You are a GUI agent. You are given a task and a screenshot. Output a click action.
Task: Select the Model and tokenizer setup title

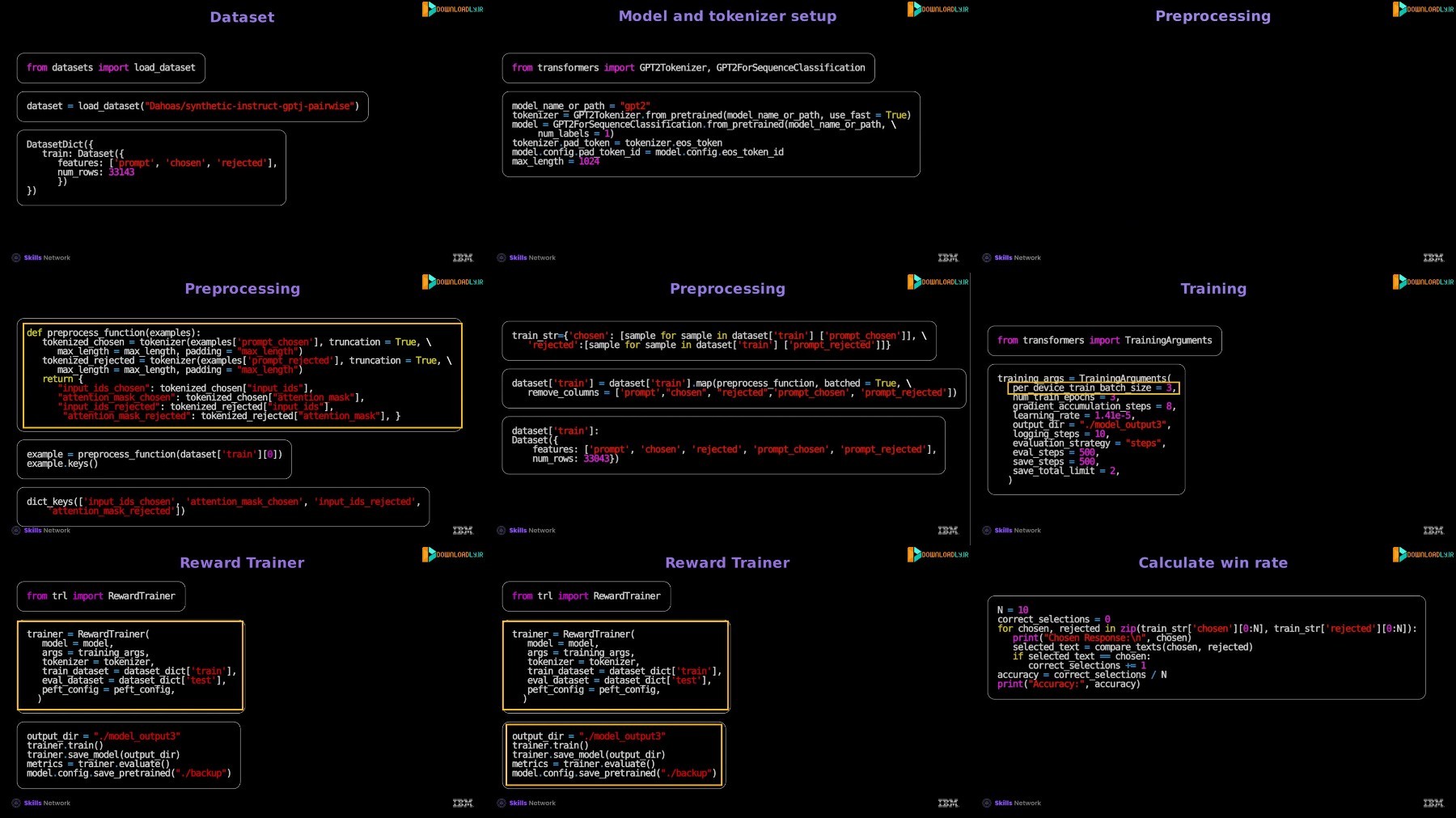tap(727, 16)
